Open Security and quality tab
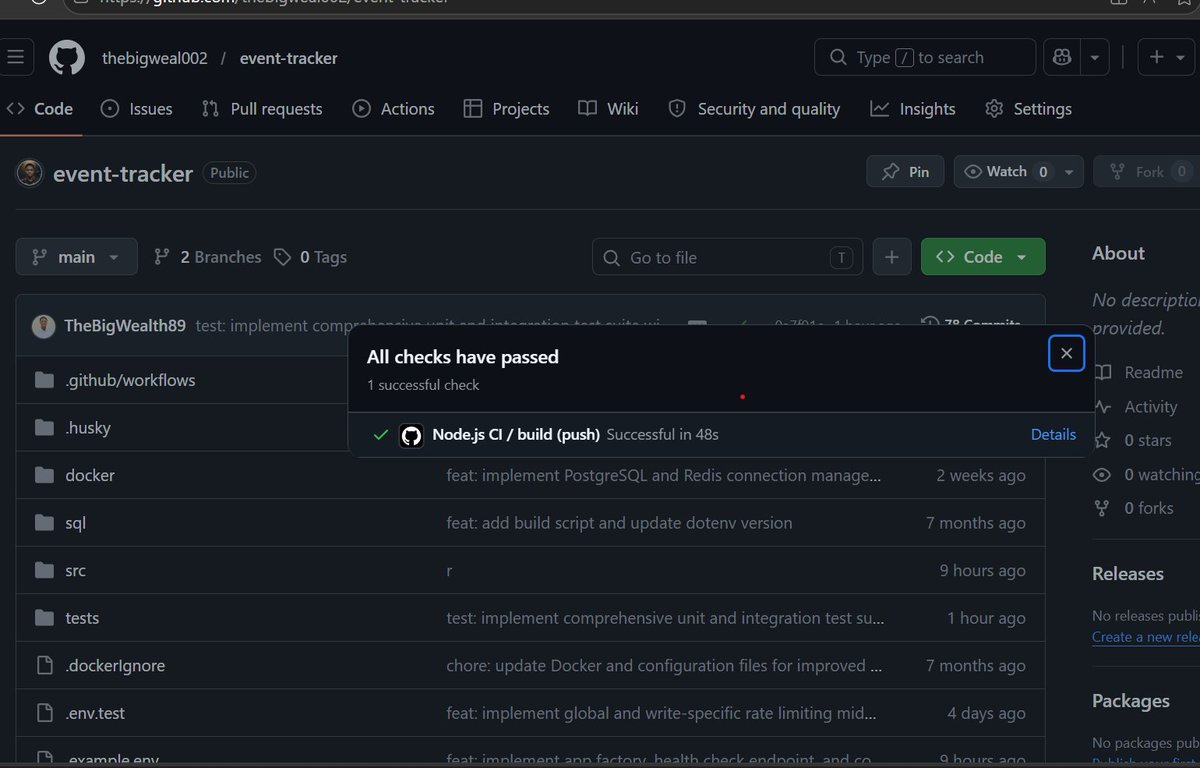This screenshot has height=768, width=1200. click(x=754, y=109)
